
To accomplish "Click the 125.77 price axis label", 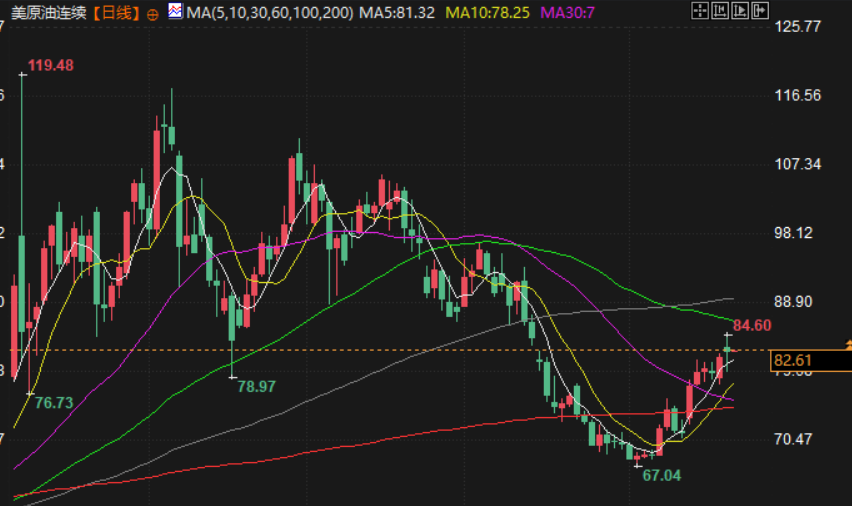I will (798, 26).
